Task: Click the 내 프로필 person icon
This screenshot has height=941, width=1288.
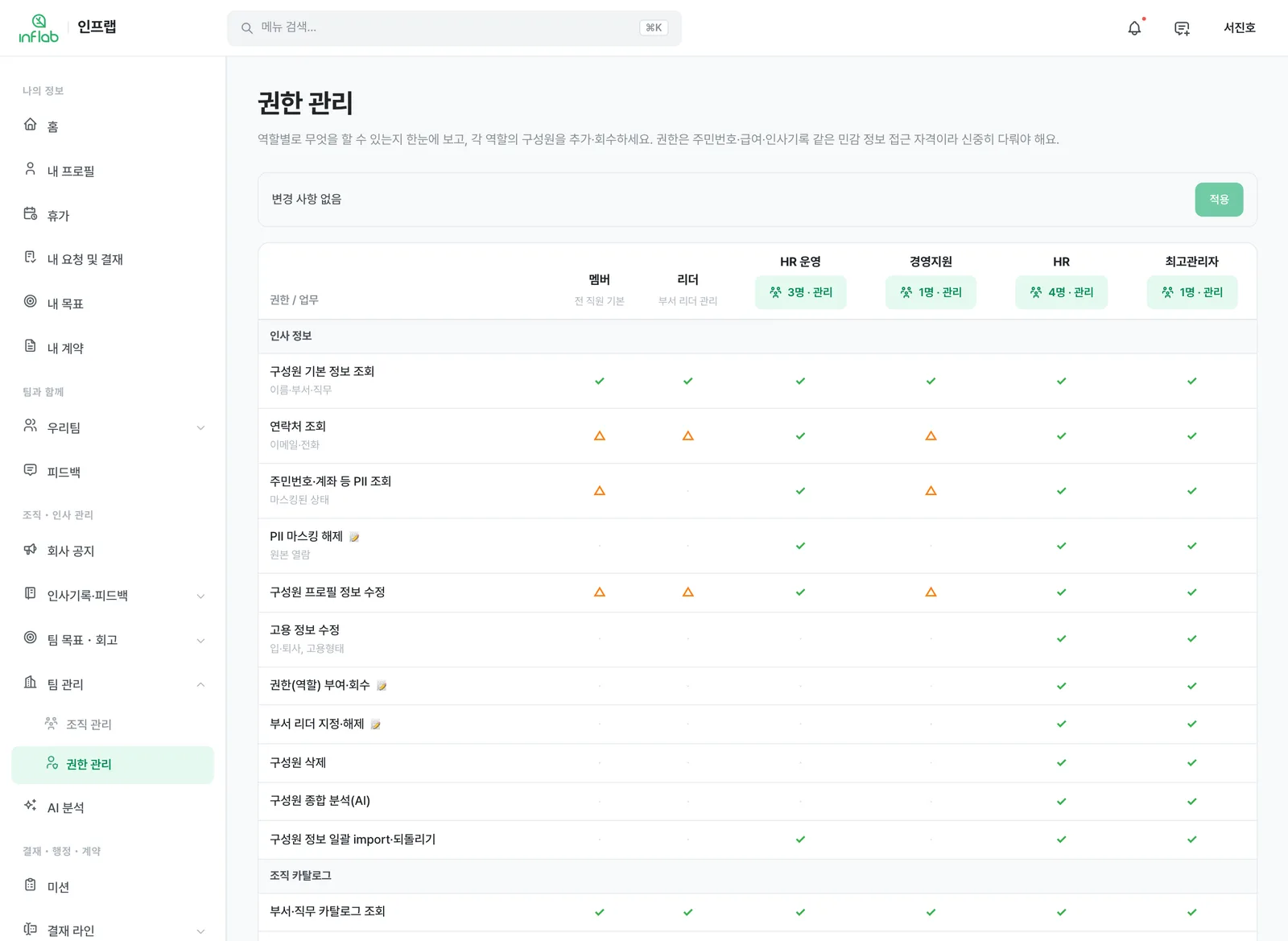Action: 31,169
